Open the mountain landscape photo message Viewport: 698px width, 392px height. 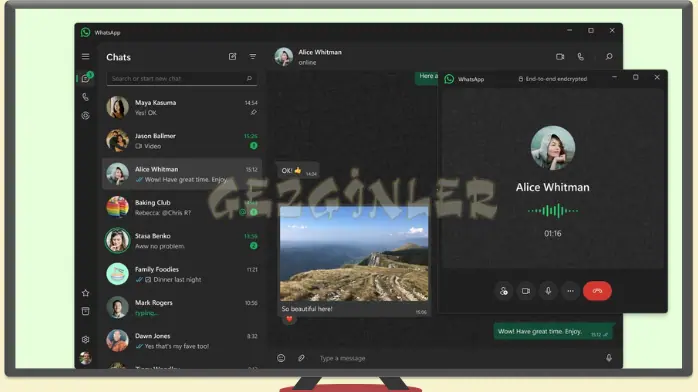coord(354,254)
